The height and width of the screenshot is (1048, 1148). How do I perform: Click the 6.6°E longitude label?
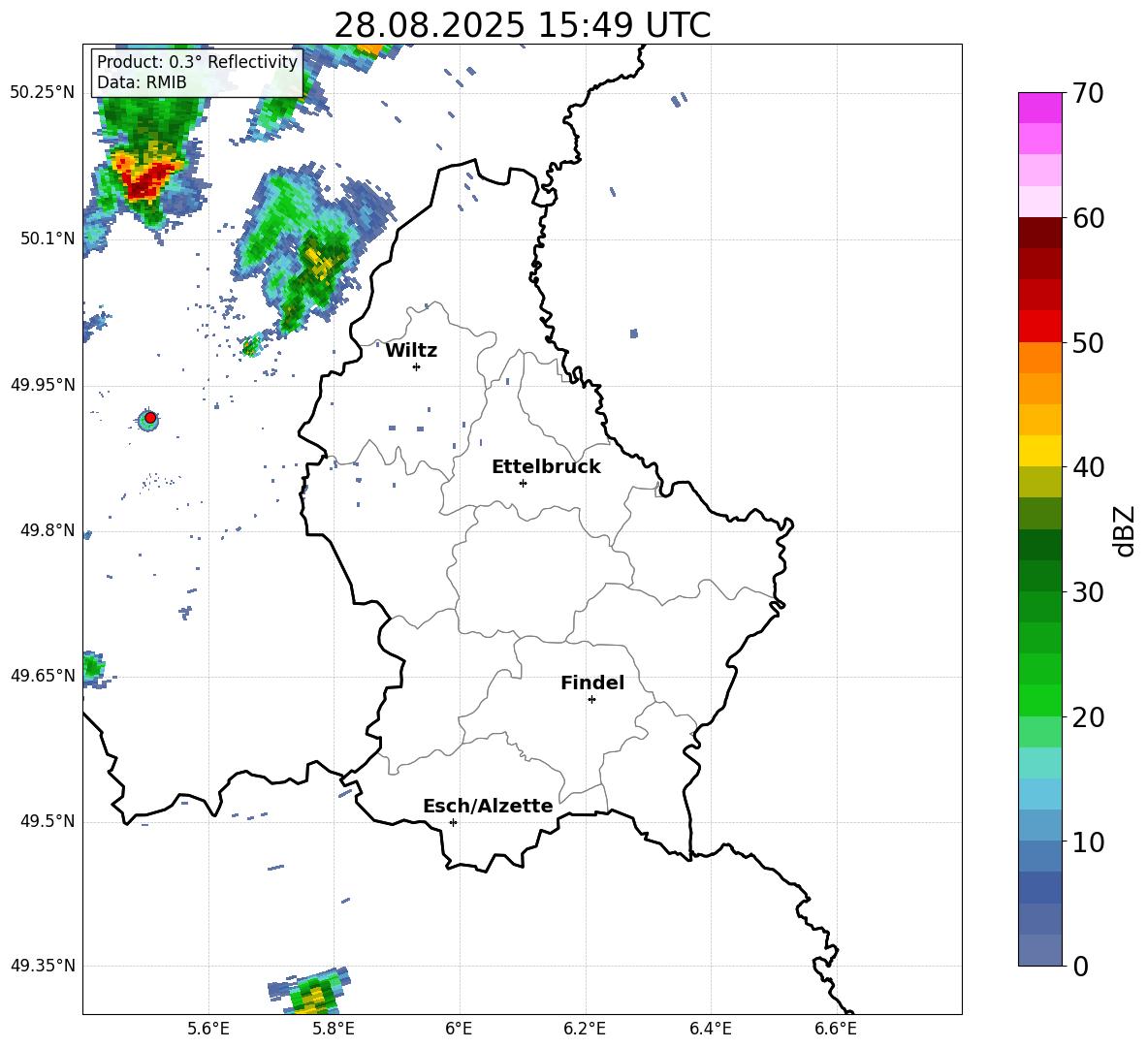tap(836, 1029)
